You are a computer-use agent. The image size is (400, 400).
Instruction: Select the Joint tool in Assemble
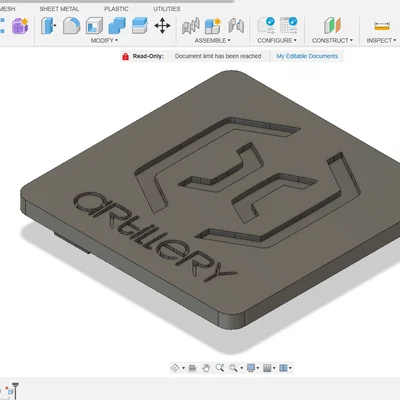pyautogui.click(x=191, y=26)
